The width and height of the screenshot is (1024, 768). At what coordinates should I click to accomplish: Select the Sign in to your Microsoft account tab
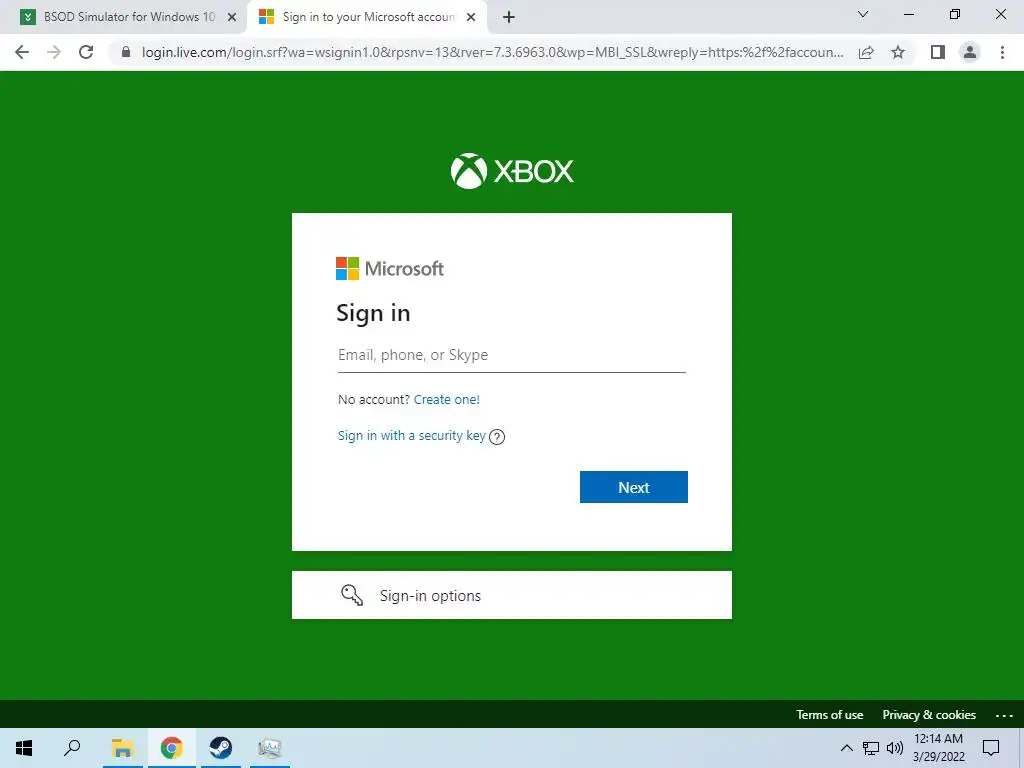point(366,17)
